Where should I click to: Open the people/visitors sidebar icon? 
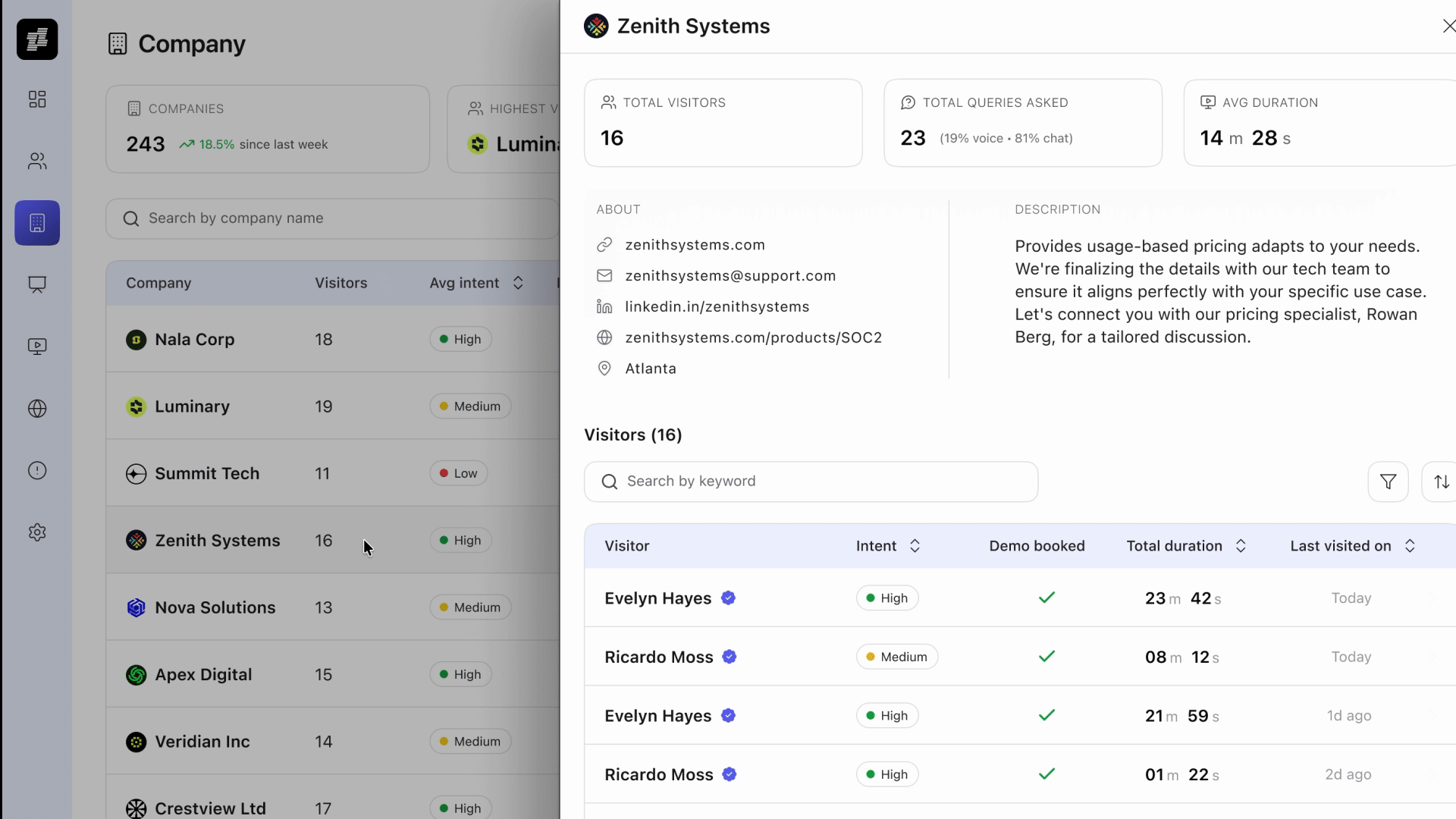pos(37,161)
